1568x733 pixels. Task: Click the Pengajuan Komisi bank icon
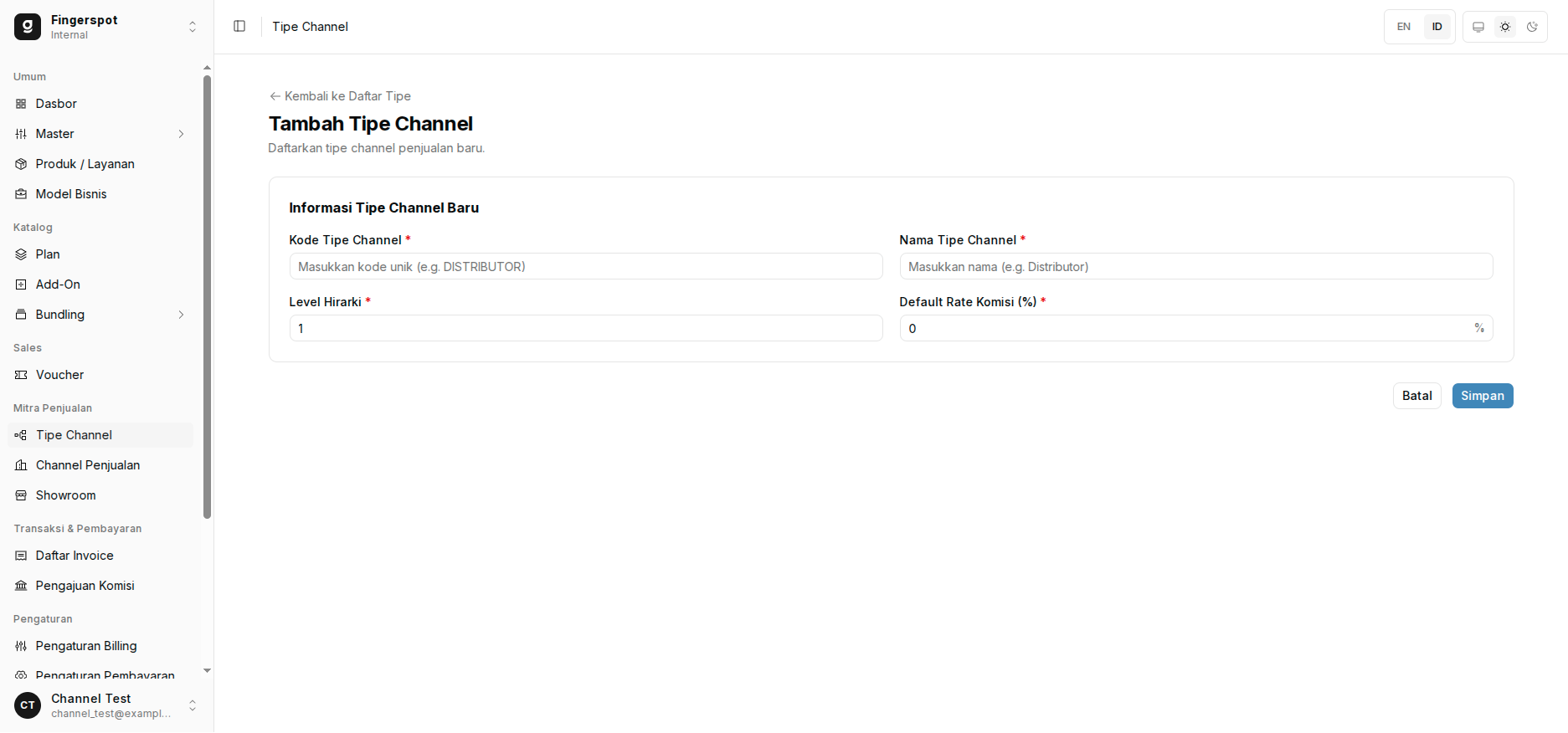point(21,586)
